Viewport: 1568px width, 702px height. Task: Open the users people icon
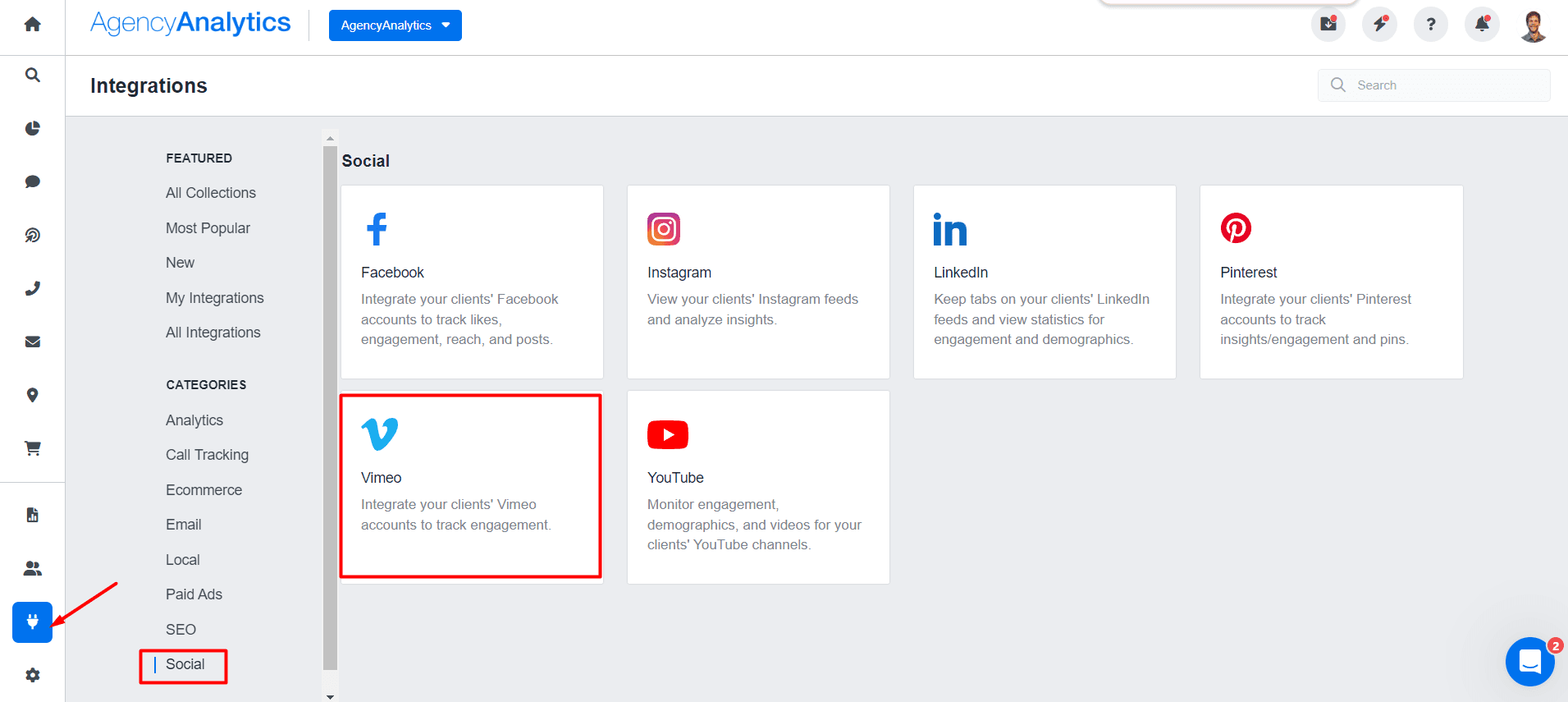[x=32, y=568]
